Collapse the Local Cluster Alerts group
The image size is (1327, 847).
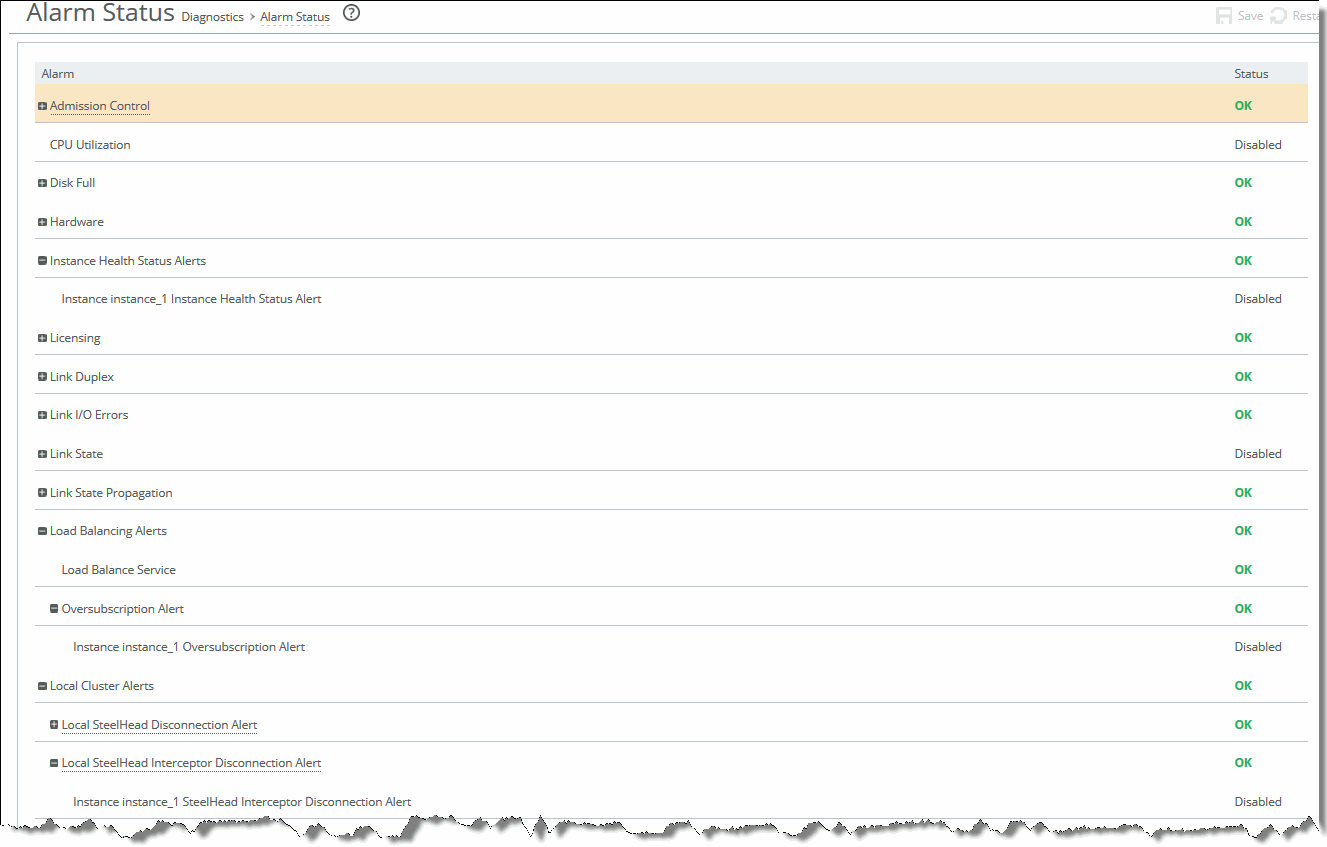pos(42,686)
